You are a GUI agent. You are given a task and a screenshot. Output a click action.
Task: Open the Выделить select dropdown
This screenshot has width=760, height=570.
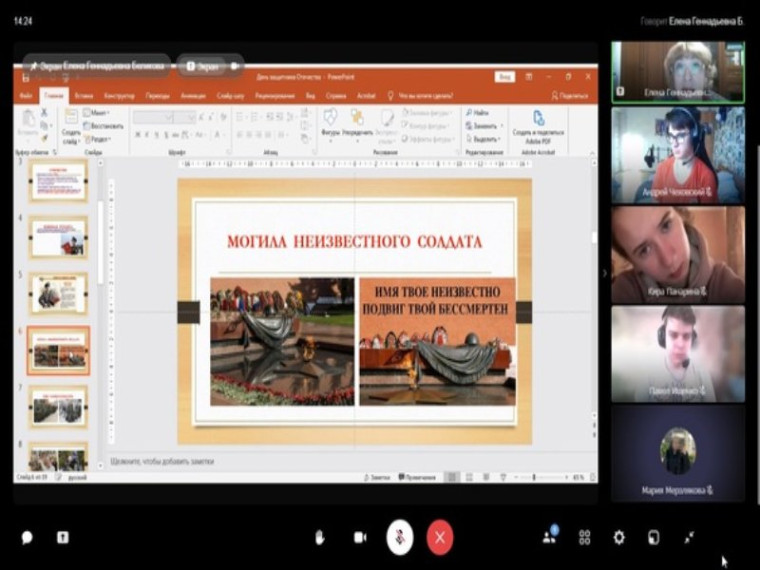pyautogui.click(x=483, y=139)
